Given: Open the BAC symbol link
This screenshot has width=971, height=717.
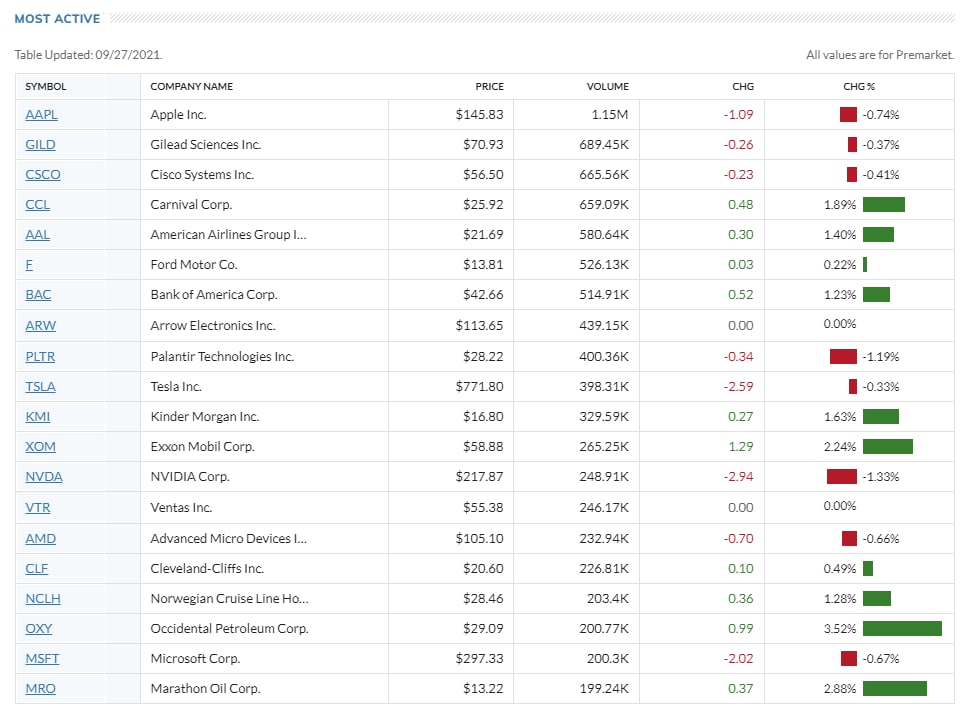Looking at the screenshot, I should 38,295.
